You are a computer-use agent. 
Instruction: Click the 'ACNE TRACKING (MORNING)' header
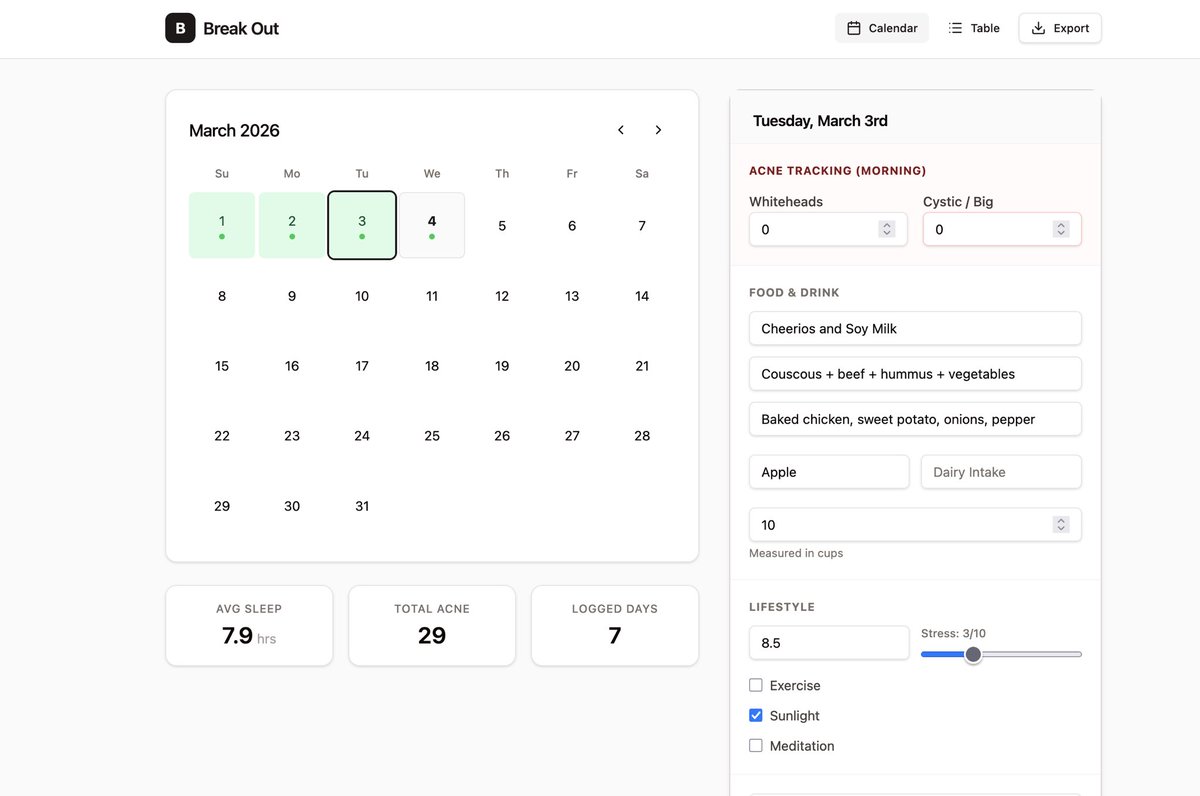click(x=838, y=171)
